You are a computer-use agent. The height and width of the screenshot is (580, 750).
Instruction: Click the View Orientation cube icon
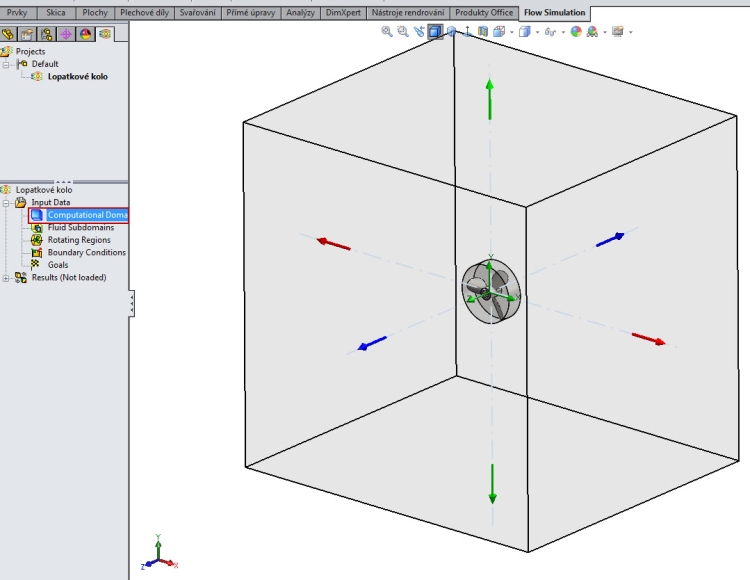pos(499,32)
